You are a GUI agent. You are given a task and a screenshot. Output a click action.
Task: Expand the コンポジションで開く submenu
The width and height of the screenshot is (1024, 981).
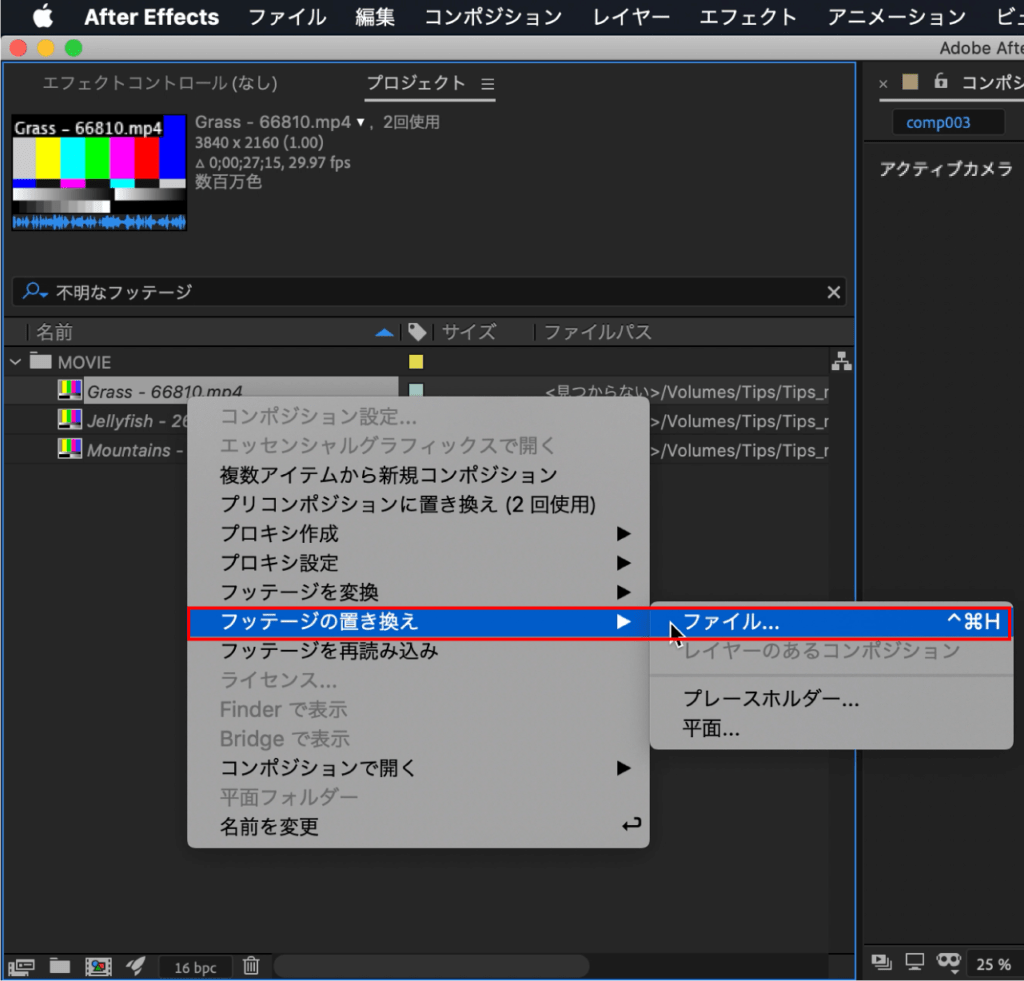click(x=418, y=768)
